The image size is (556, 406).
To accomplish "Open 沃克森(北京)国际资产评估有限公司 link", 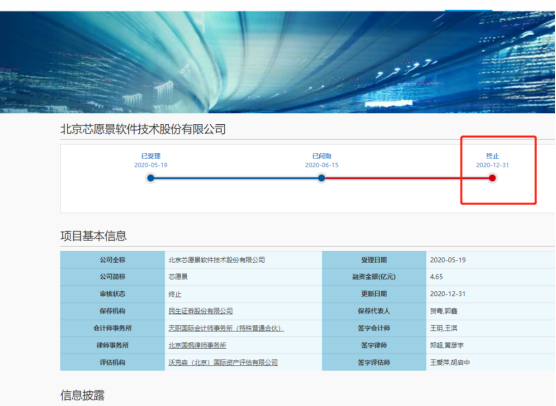I will 223,362.
